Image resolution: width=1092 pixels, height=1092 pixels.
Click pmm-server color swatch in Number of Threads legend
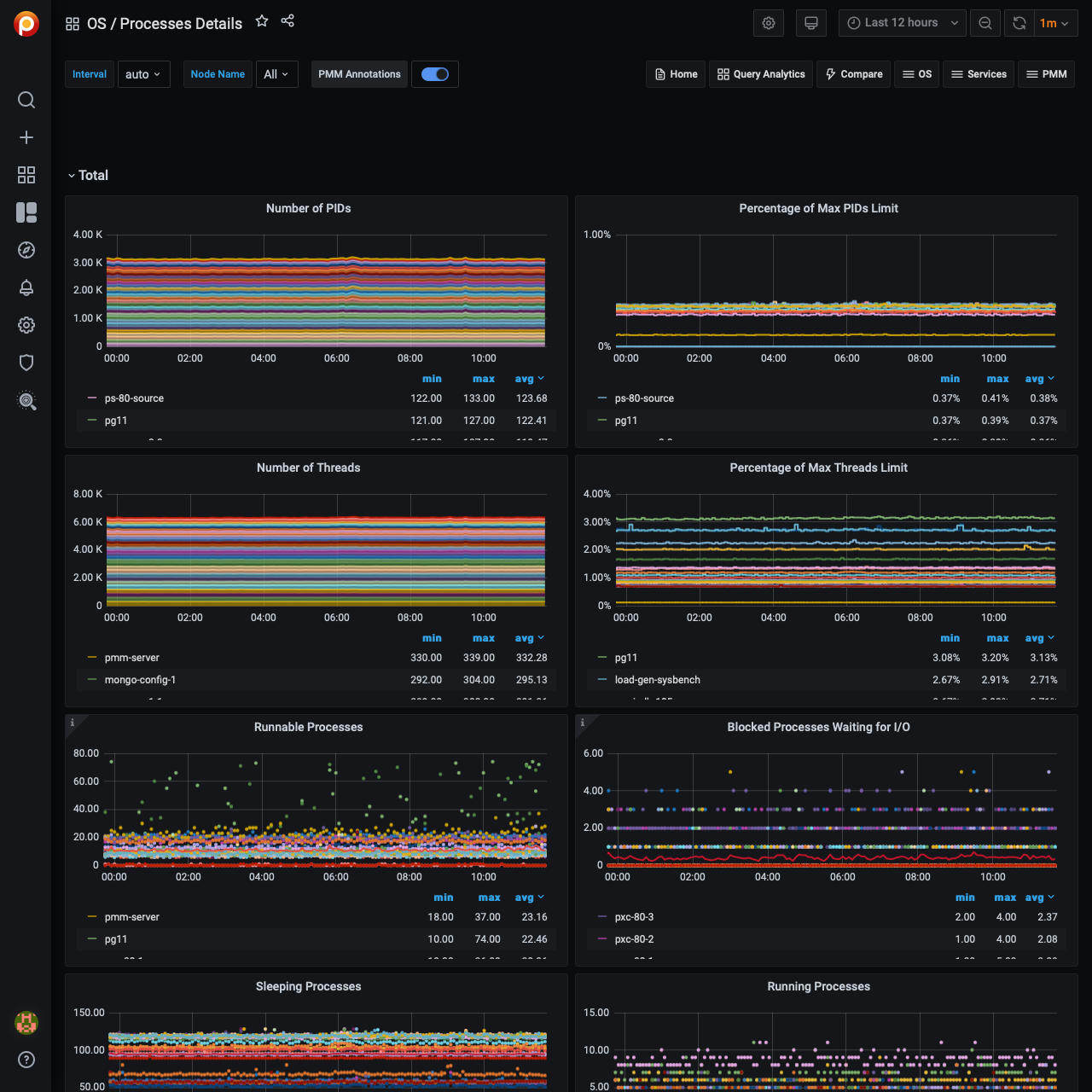coord(92,658)
